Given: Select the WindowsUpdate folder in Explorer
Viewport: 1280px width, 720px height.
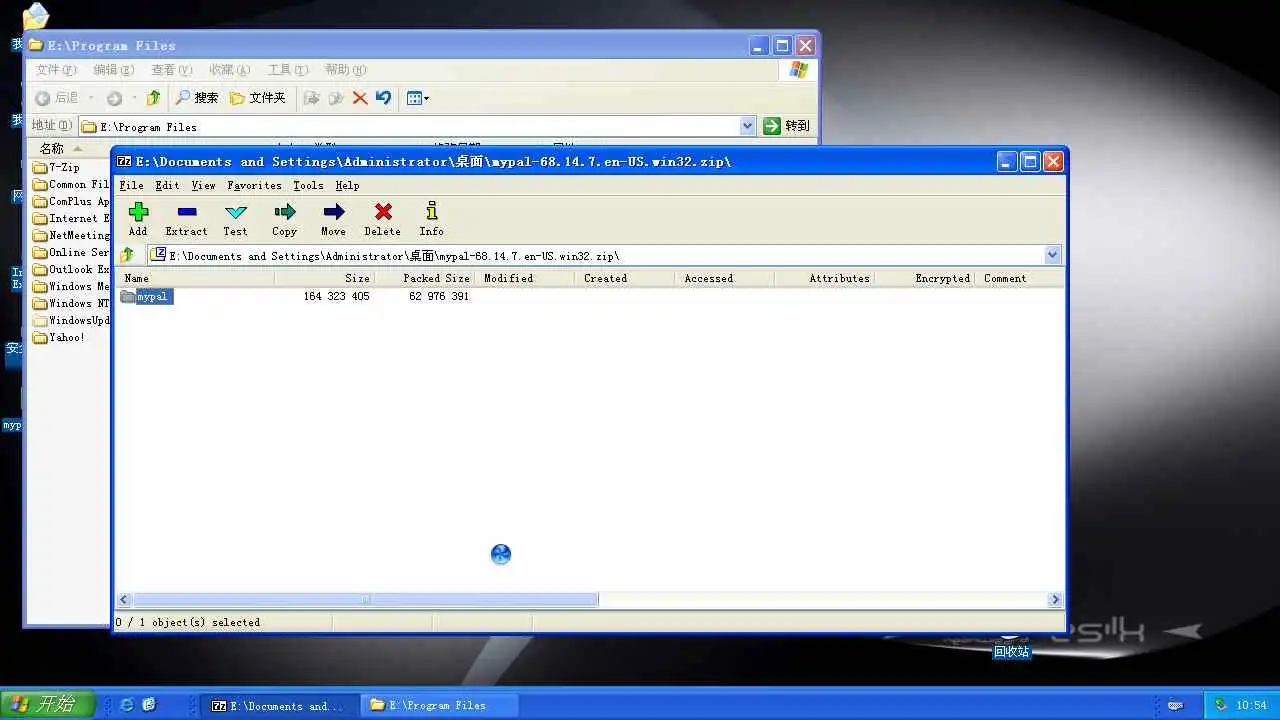Looking at the screenshot, I should [x=70, y=320].
